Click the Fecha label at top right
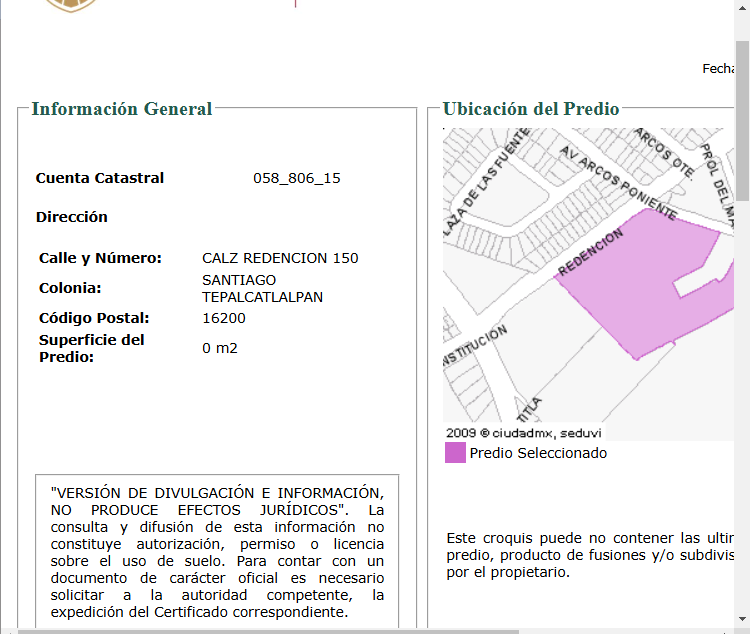 (x=718, y=68)
